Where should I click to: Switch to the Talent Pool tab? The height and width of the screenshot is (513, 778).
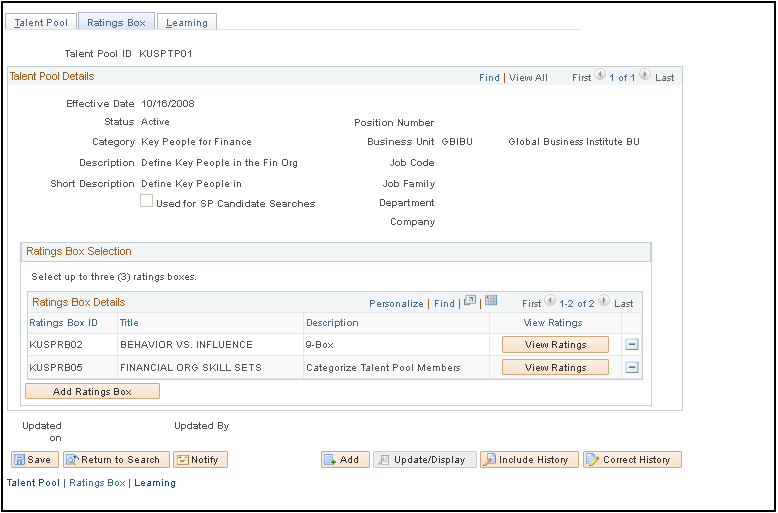click(x=41, y=22)
